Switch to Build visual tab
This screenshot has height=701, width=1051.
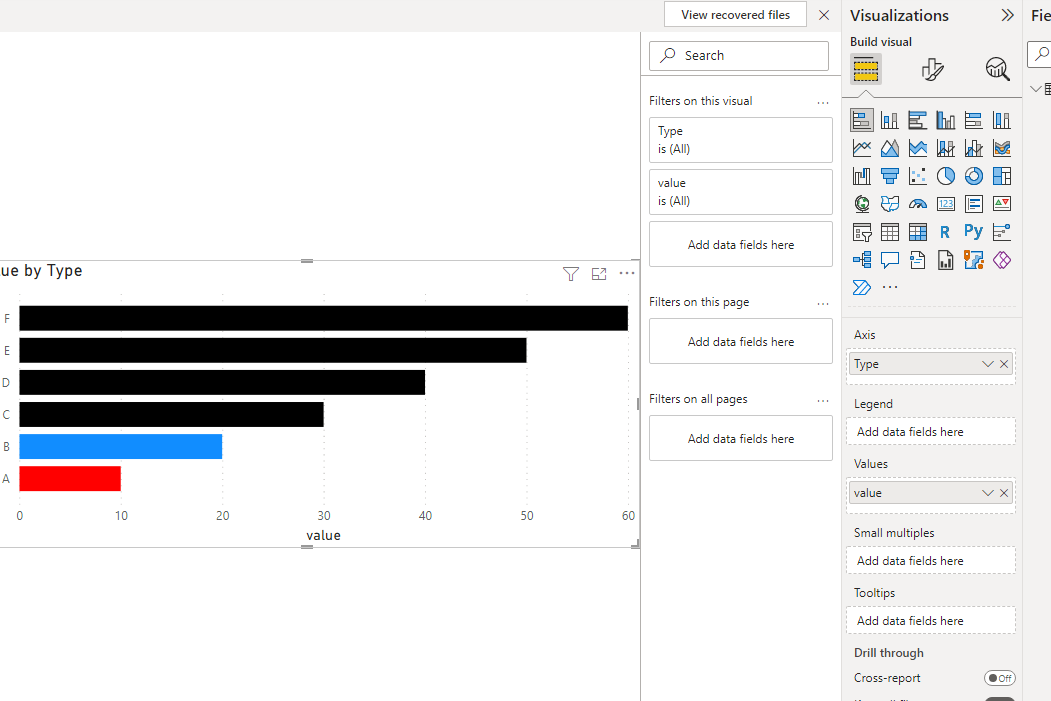click(865, 68)
